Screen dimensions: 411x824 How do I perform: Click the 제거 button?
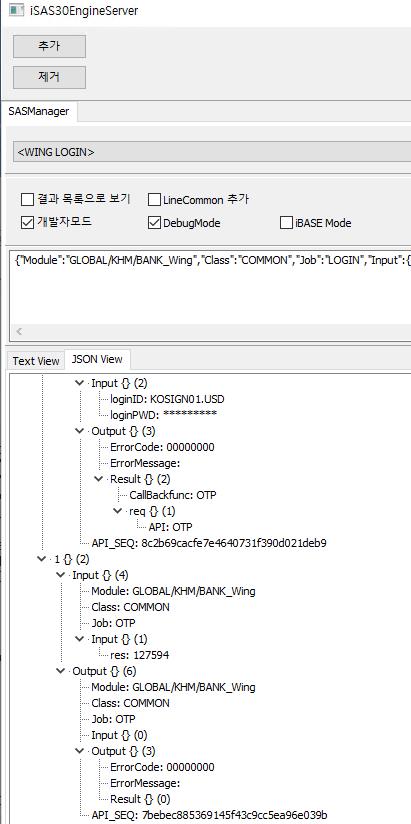pos(49,77)
